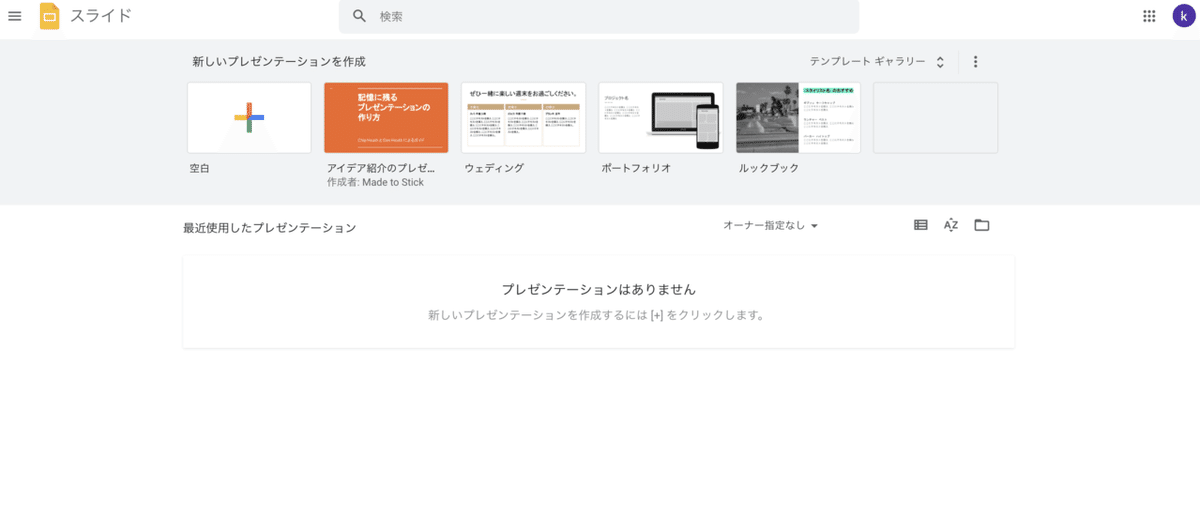The height and width of the screenshot is (516, 1200).
Task: Click the スライド app title
Action: pos(101,16)
